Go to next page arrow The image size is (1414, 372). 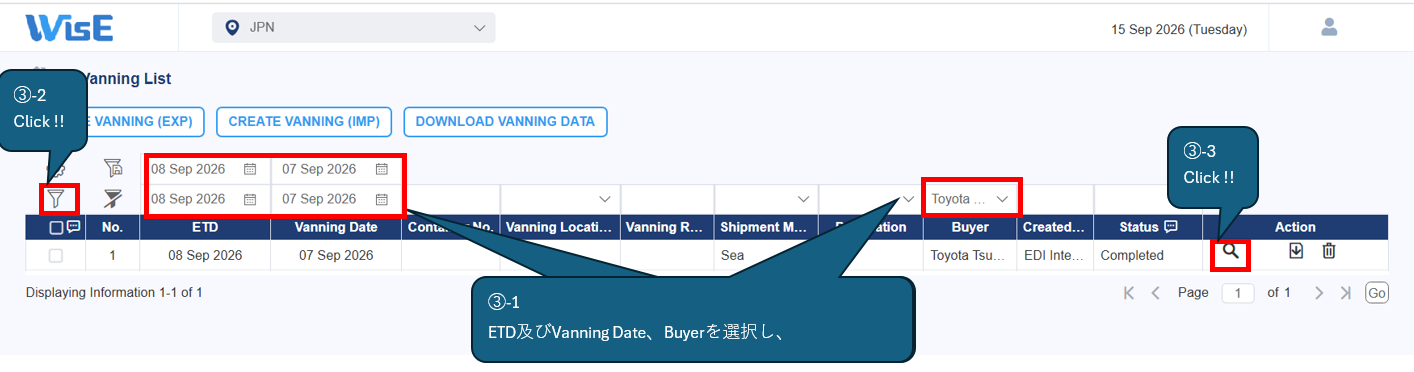(x=1319, y=293)
